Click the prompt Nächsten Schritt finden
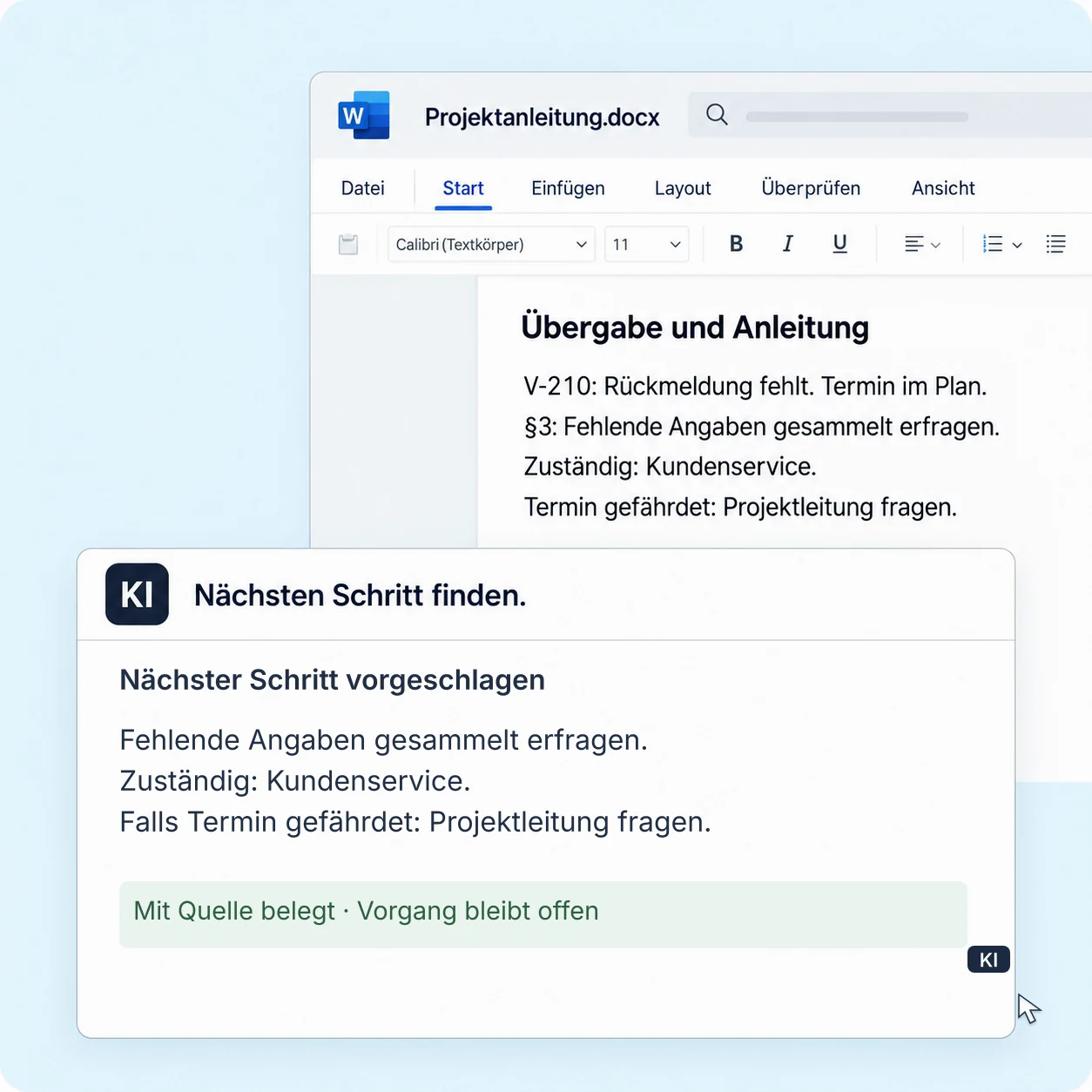The image size is (1092, 1092). point(360,596)
